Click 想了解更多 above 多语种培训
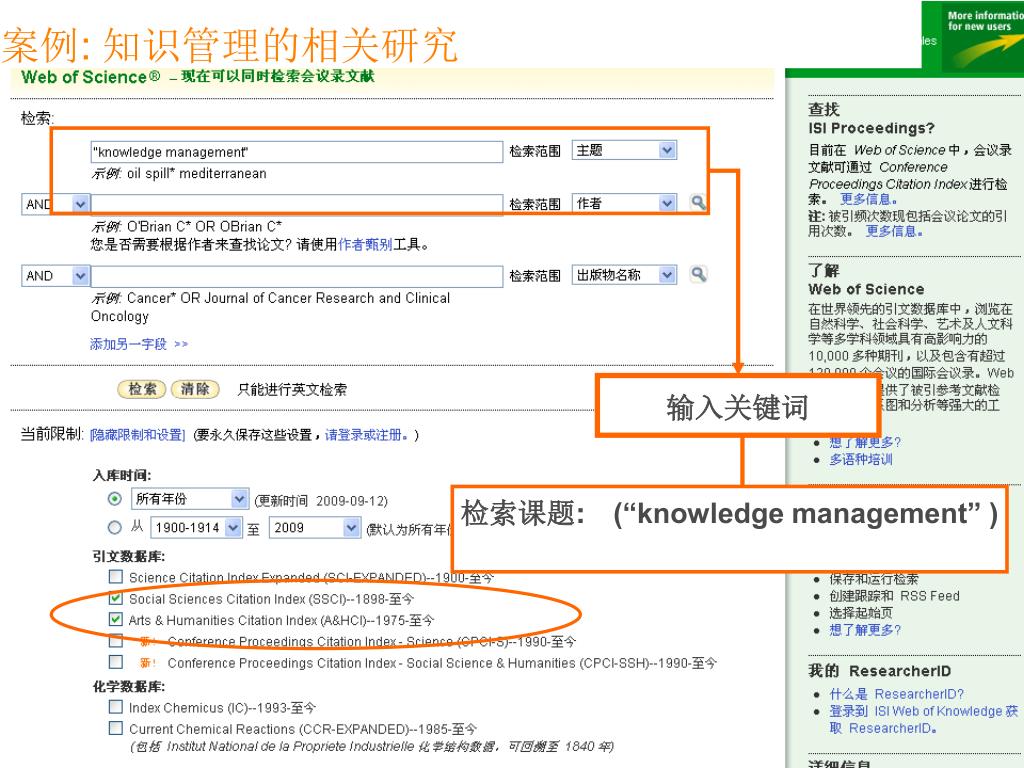Viewport: 1024px width, 768px height. click(x=865, y=442)
